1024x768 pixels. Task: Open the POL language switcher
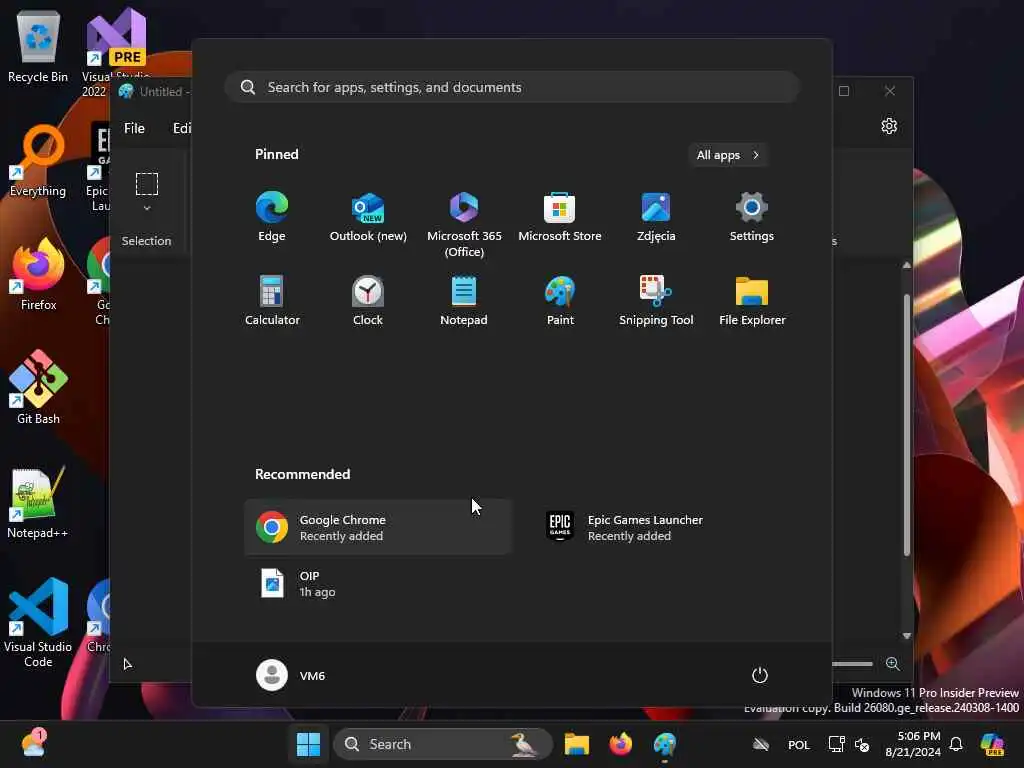coord(798,744)
